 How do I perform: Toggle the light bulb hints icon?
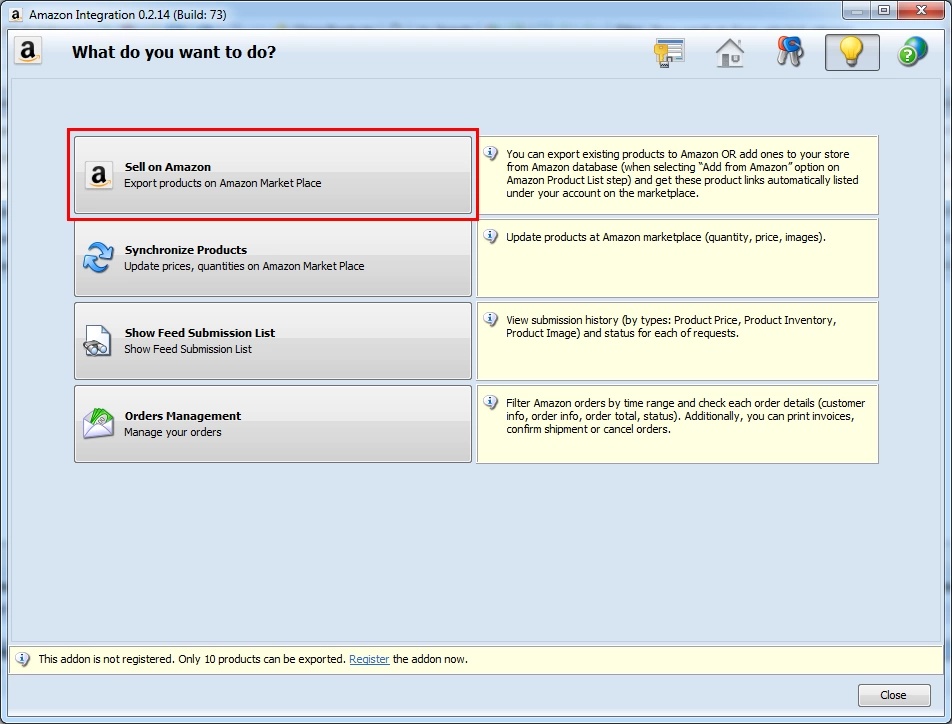coord(852,52)
